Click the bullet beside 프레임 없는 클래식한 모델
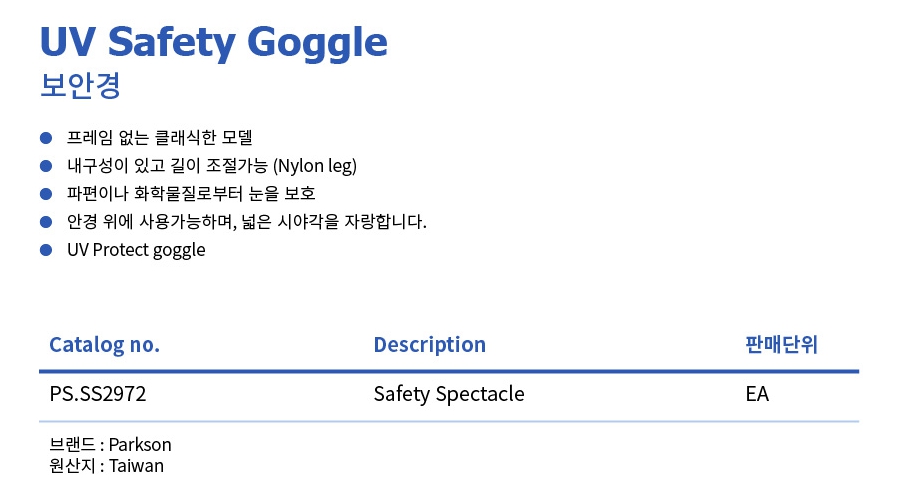Viewport: 899px width, 498px height. (45, 136)
